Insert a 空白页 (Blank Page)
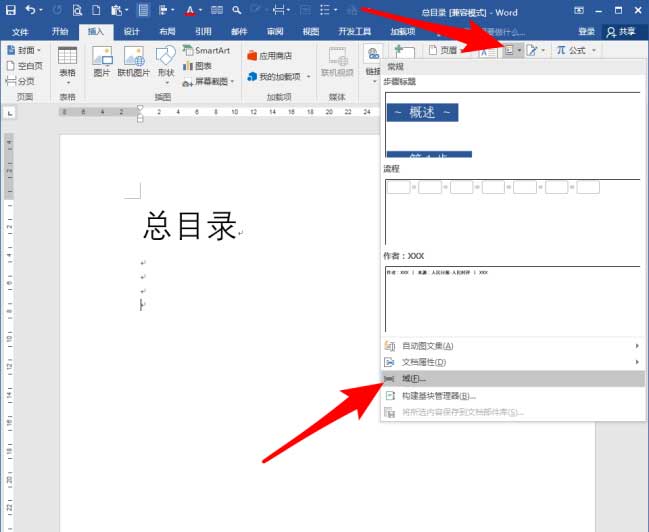 point(25,65)
